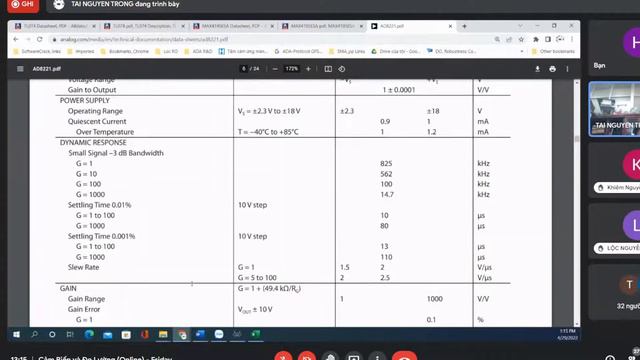This screenshot has width=640, height=360.
Task: Open the Drive của tôi bookmark
Action: [396, 51]
